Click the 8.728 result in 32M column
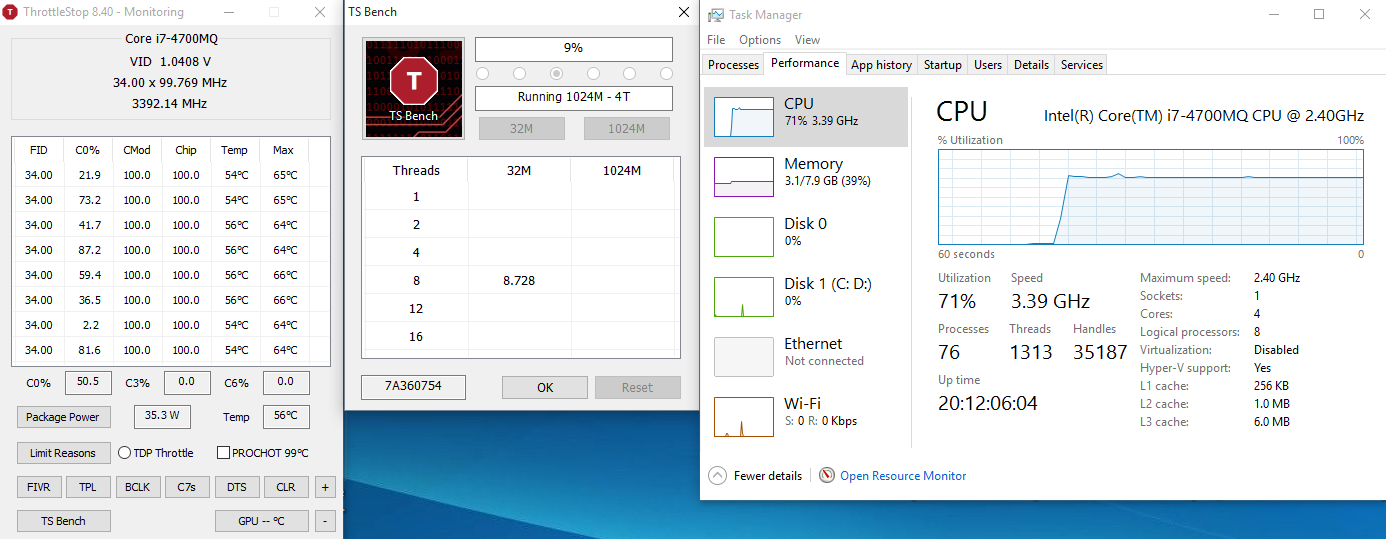This screenshot has width=1386, height=539. [x=519, y=281]
